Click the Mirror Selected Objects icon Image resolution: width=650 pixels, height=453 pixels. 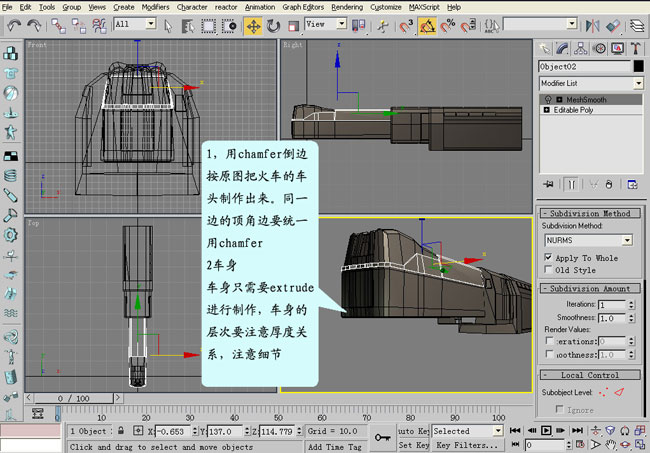592,26
